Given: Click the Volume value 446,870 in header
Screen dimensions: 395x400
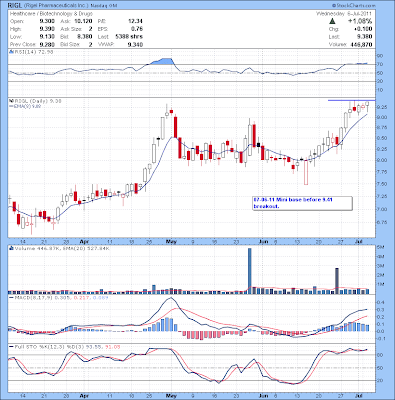Looking at the screenshot, I should [361, 44].
